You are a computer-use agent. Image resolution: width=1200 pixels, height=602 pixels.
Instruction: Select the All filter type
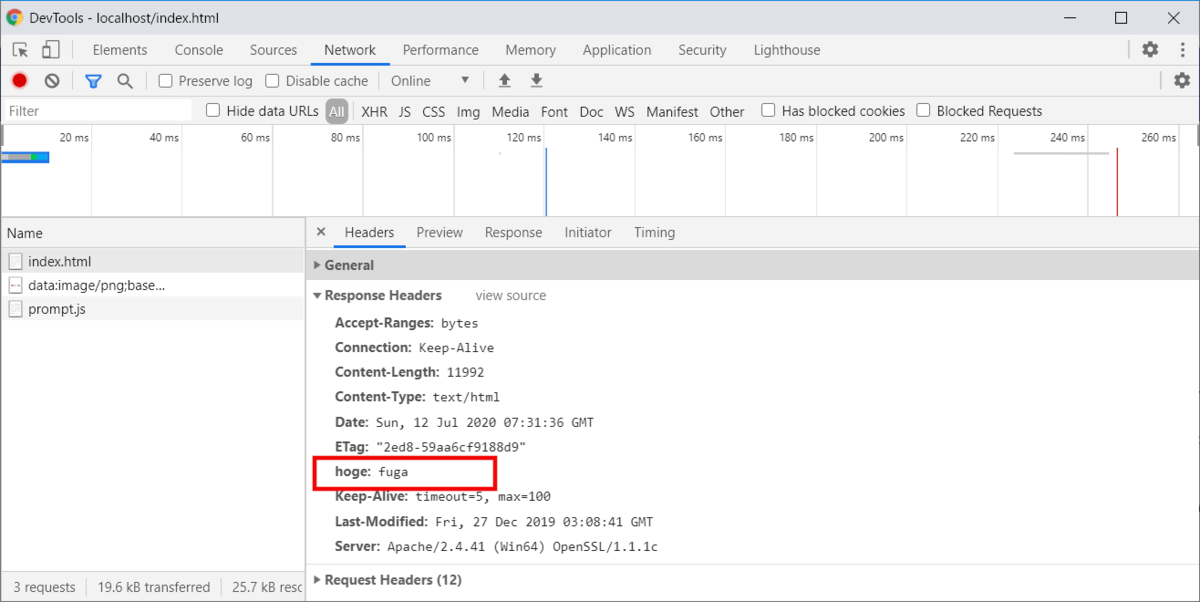coord(337,111)
